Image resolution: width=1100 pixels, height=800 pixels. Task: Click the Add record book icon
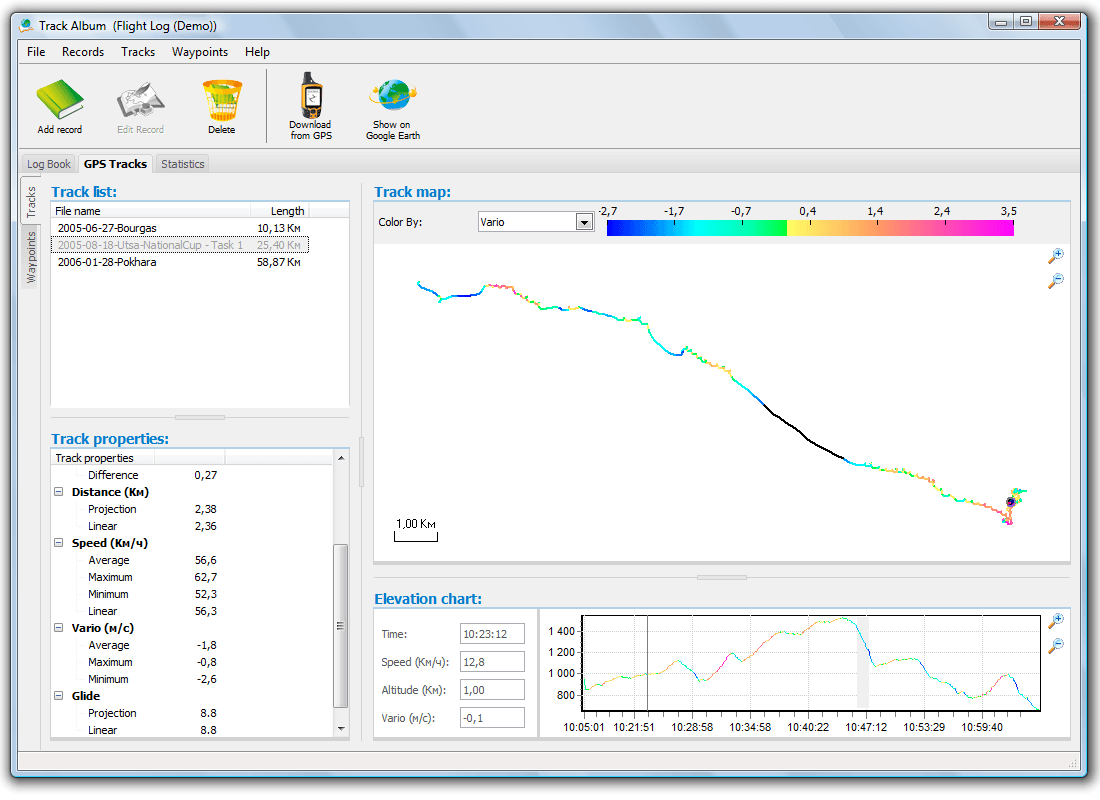(x=60, y=100)
